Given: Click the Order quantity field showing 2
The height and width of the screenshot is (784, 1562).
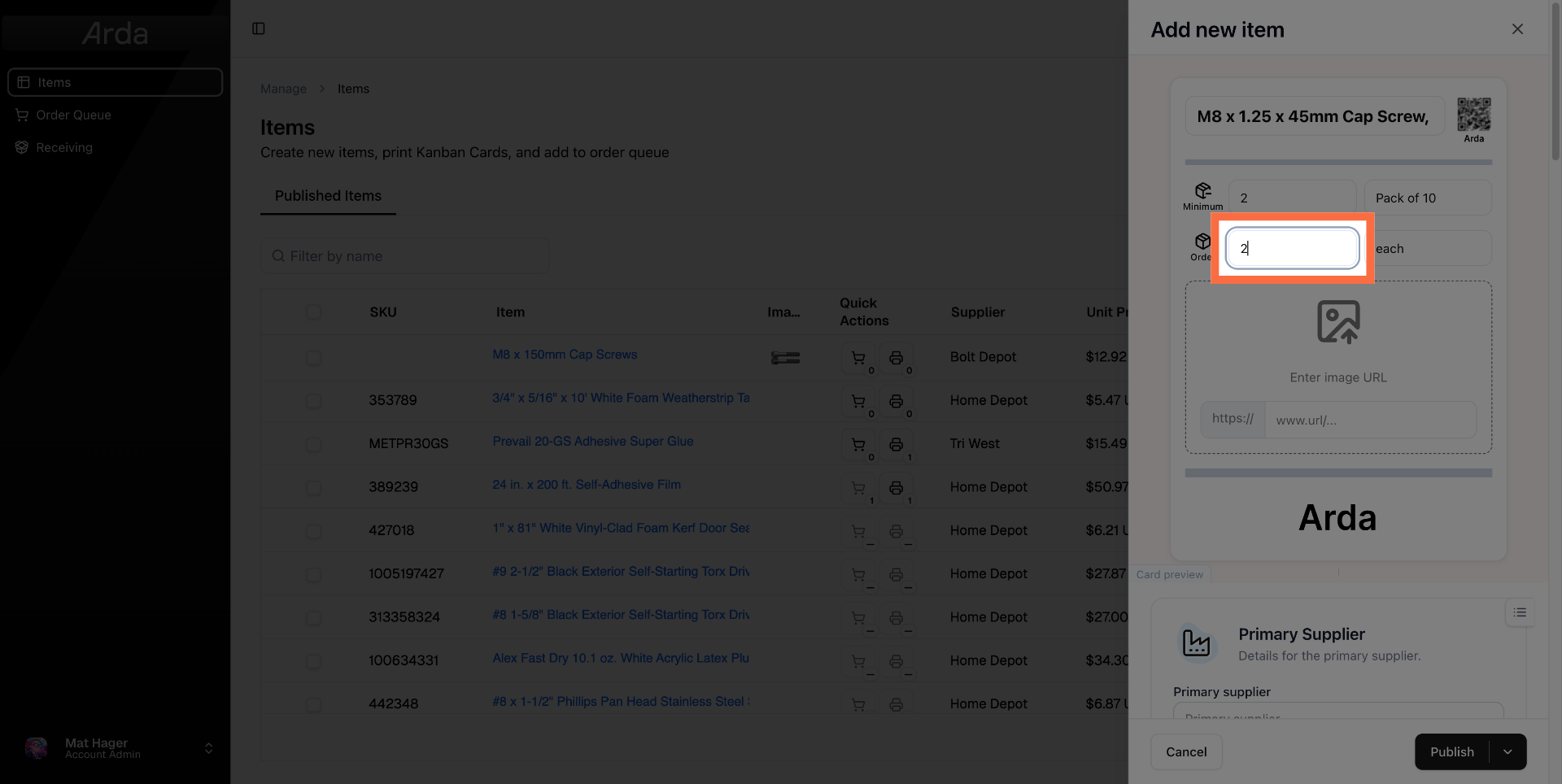Looking at the screenshot, I should coord(1292,248).
